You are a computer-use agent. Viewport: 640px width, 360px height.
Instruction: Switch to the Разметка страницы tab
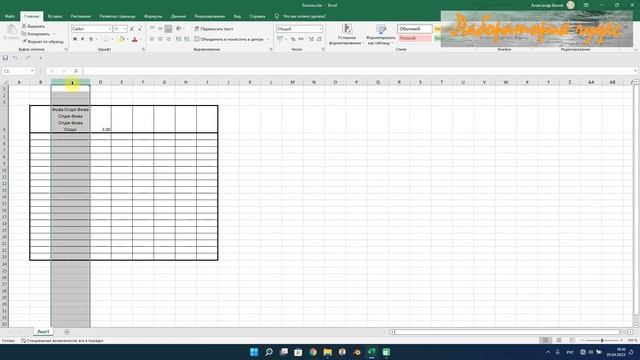117,16
